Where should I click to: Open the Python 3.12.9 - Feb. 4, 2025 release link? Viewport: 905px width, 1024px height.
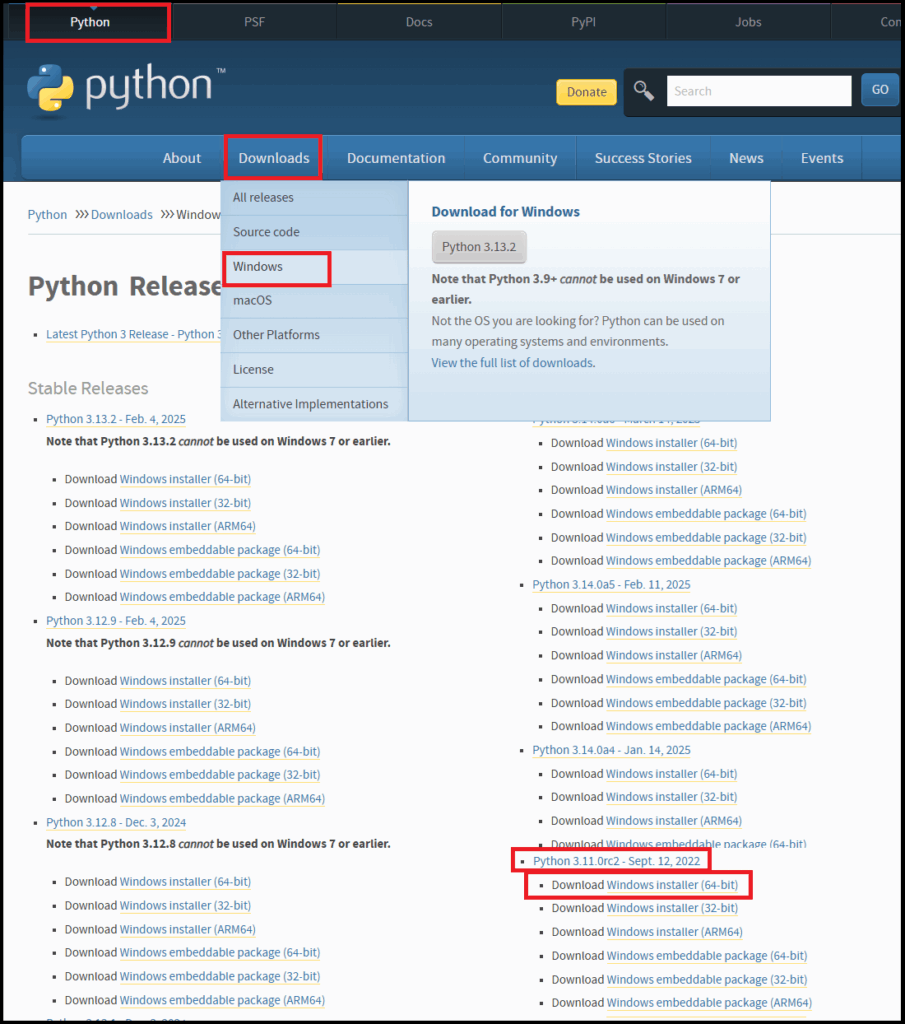coord(116,621)
